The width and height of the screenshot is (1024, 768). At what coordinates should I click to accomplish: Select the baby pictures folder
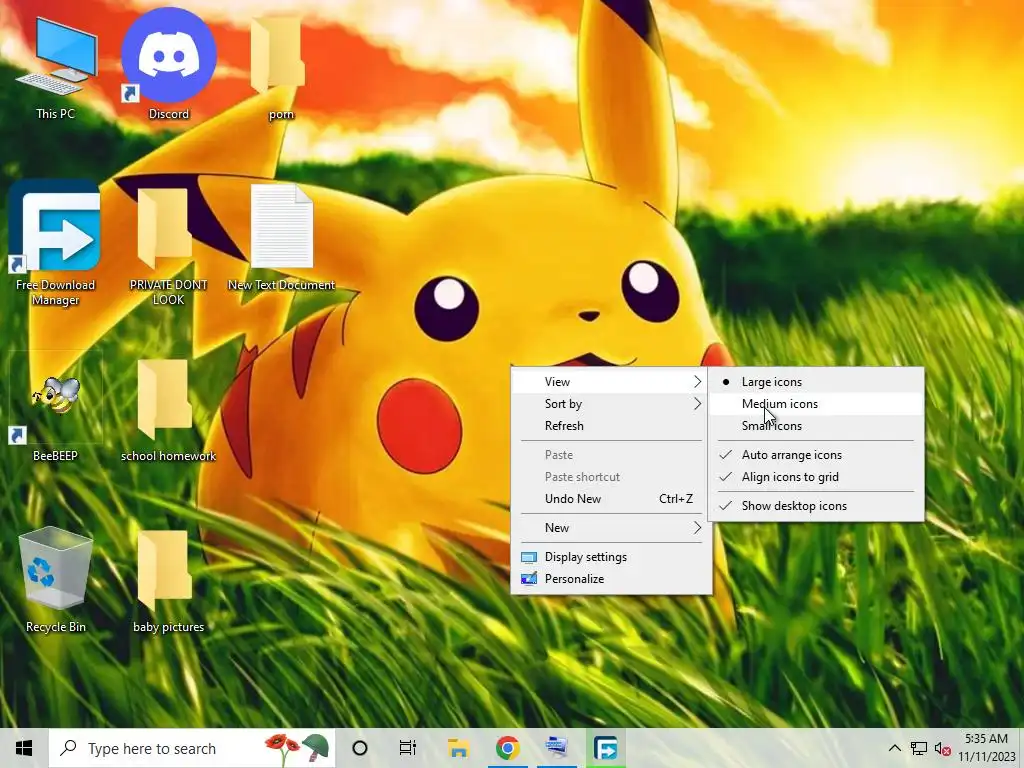click(x=168, y=581)
